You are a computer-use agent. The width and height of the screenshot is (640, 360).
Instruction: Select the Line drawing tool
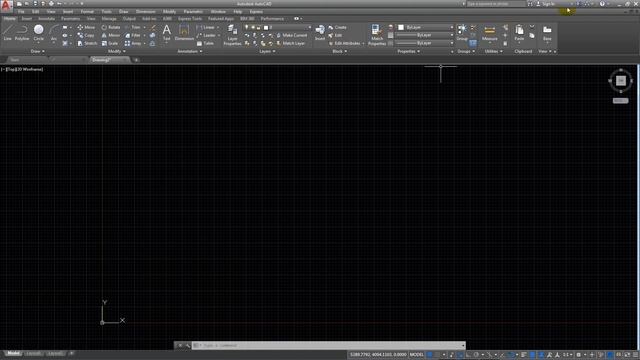[x=7, y=32]
